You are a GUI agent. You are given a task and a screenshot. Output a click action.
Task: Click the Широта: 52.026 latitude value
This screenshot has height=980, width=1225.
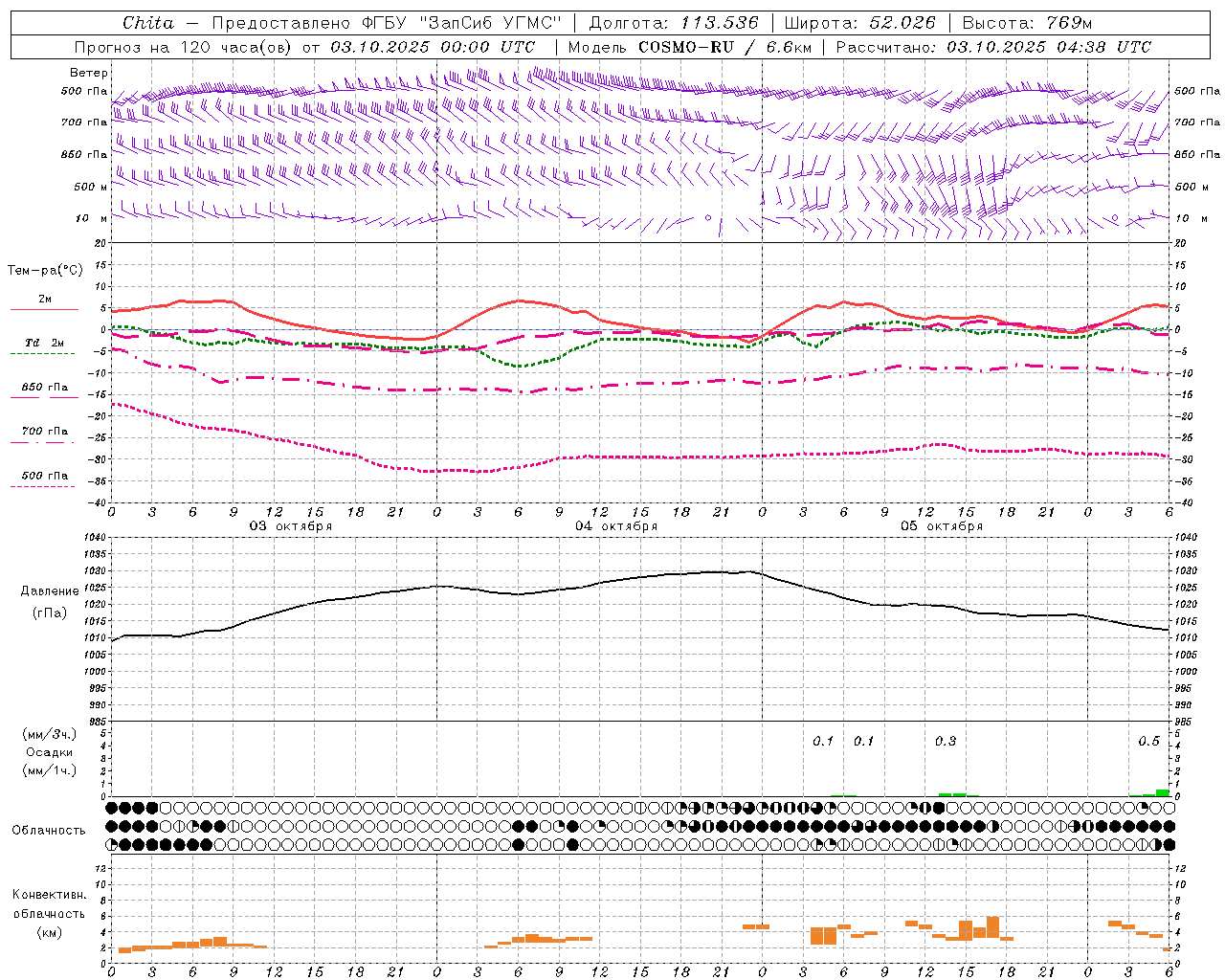point(859,23)
